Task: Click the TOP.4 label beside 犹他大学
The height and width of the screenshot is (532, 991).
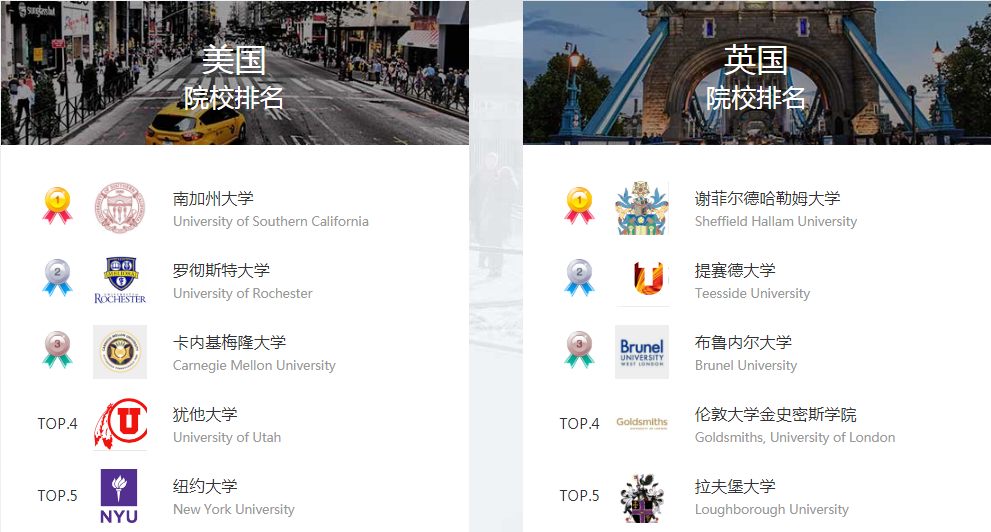Action: pyautogui.click(x=58, y=424)
